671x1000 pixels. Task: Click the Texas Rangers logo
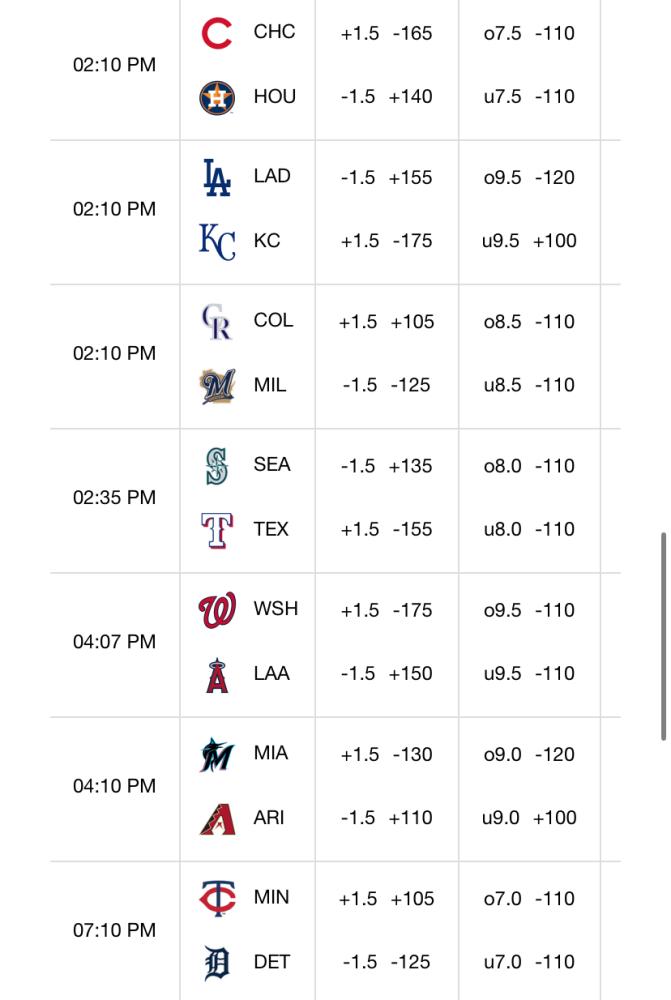217,530
